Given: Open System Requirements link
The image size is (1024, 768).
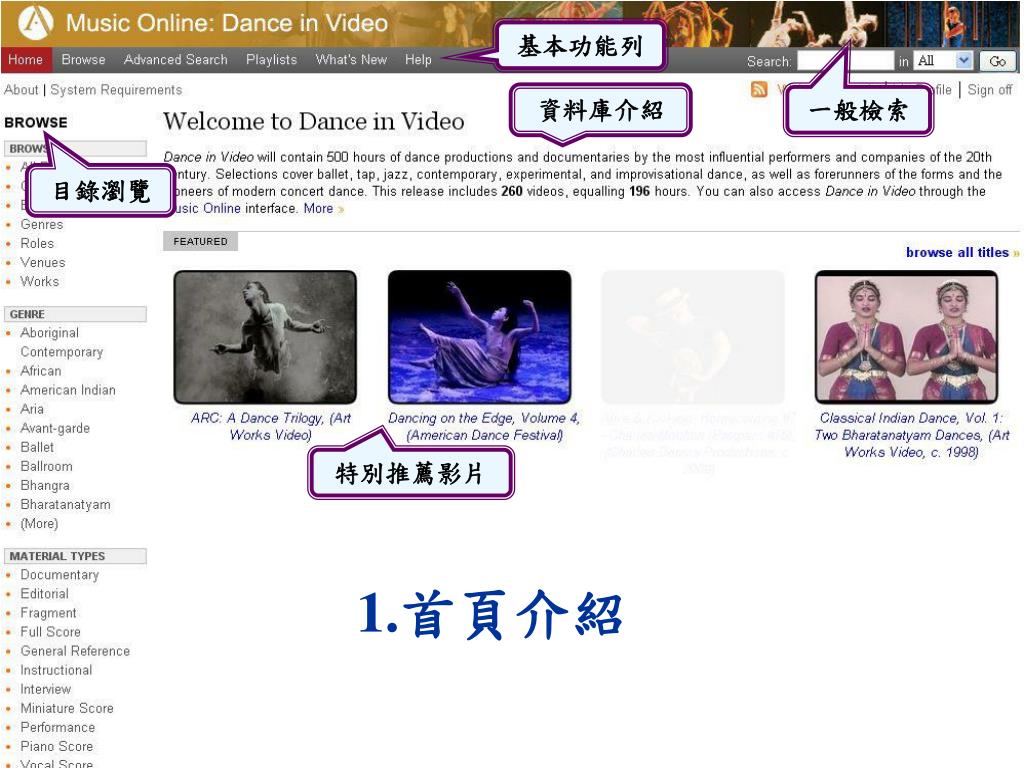Looking at the screenshot, I should (116, 89).
